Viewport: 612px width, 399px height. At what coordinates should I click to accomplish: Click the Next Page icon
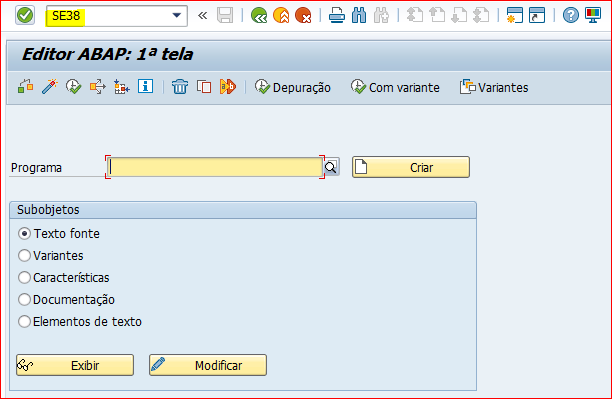click(459, 16)
